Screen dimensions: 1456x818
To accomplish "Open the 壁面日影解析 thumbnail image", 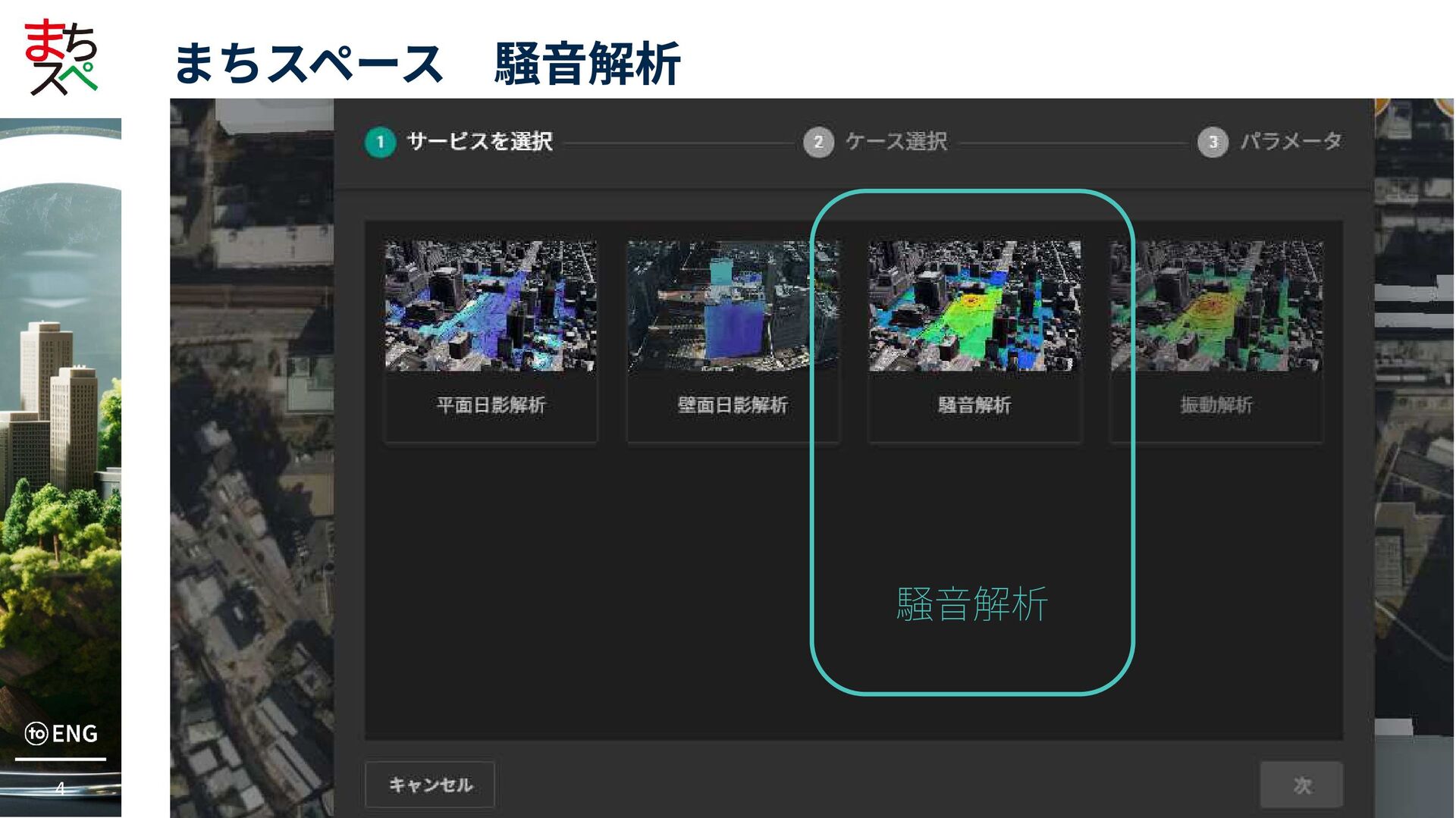I will (x=733, y=306).
